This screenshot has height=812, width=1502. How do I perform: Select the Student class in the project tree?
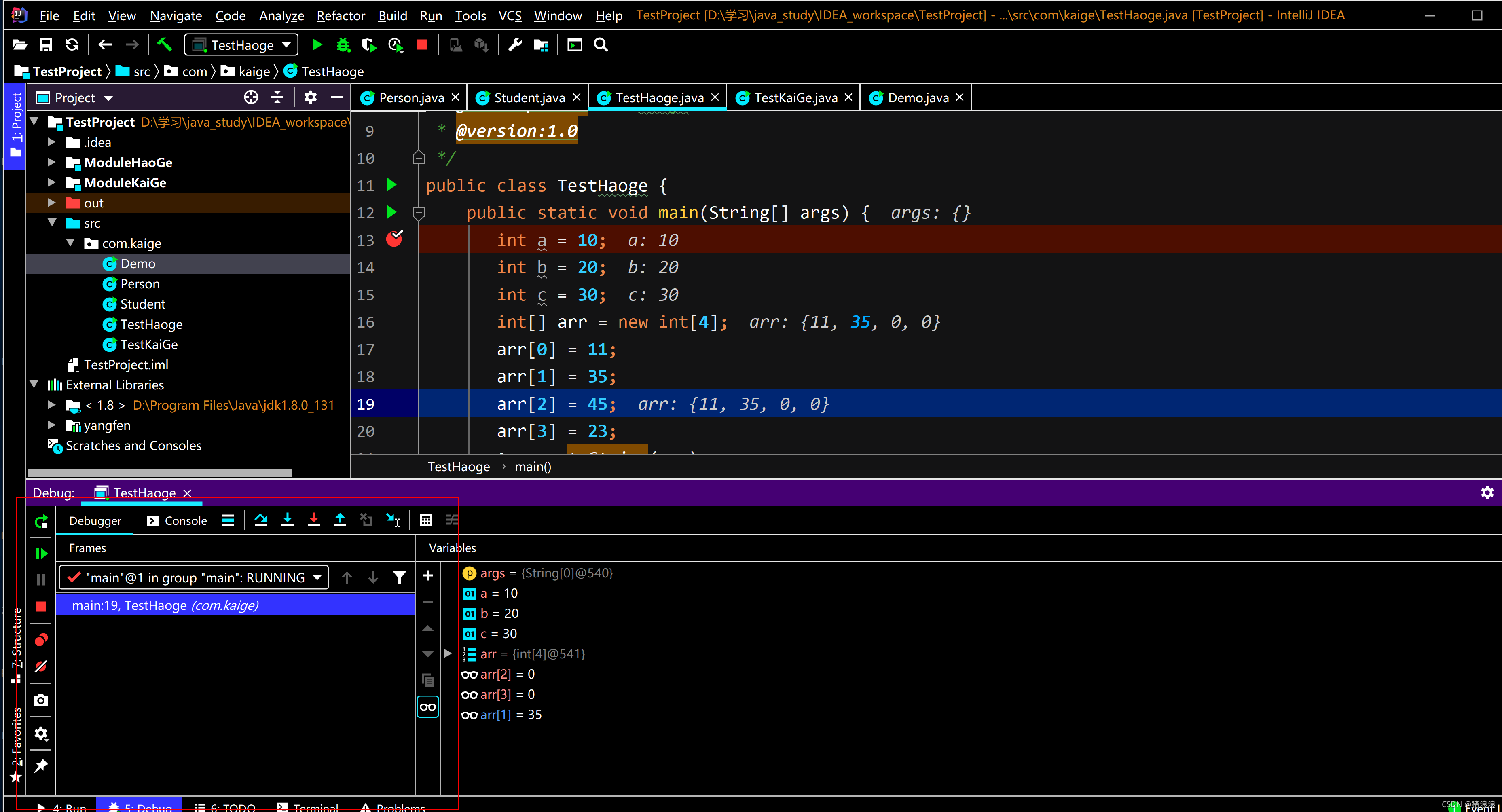pyautogui.click(x=142, y=304)
